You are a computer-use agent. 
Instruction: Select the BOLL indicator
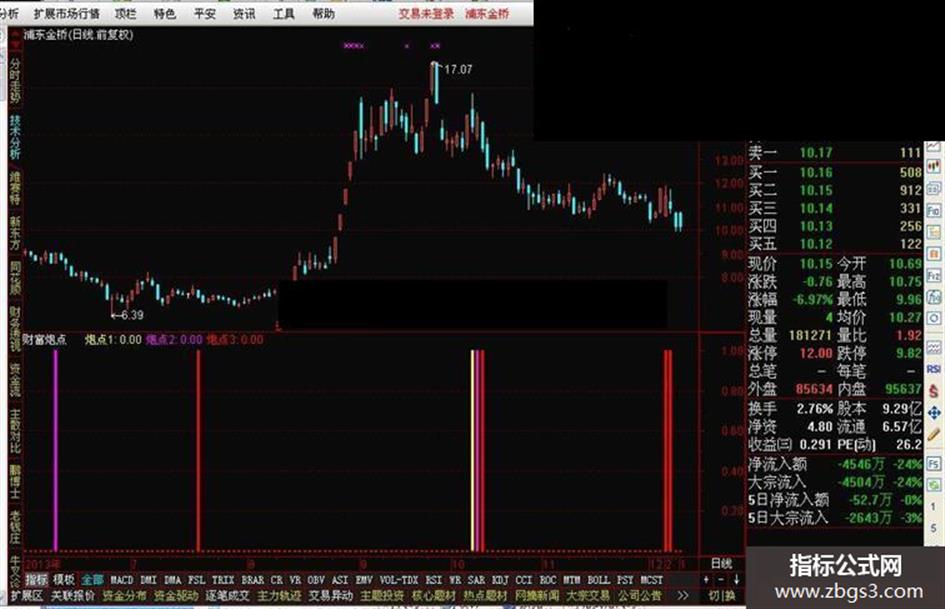coord(598,579)
